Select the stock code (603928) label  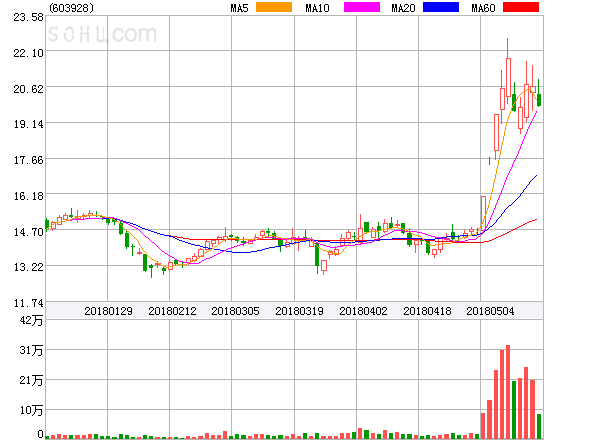(72, 8)
